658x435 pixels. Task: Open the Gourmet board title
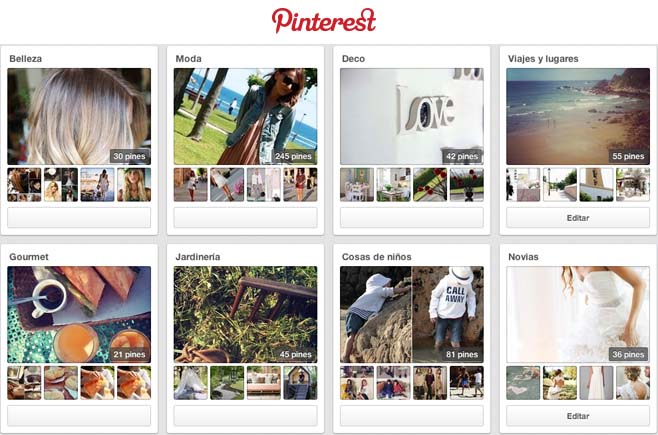tap(29, 257)
